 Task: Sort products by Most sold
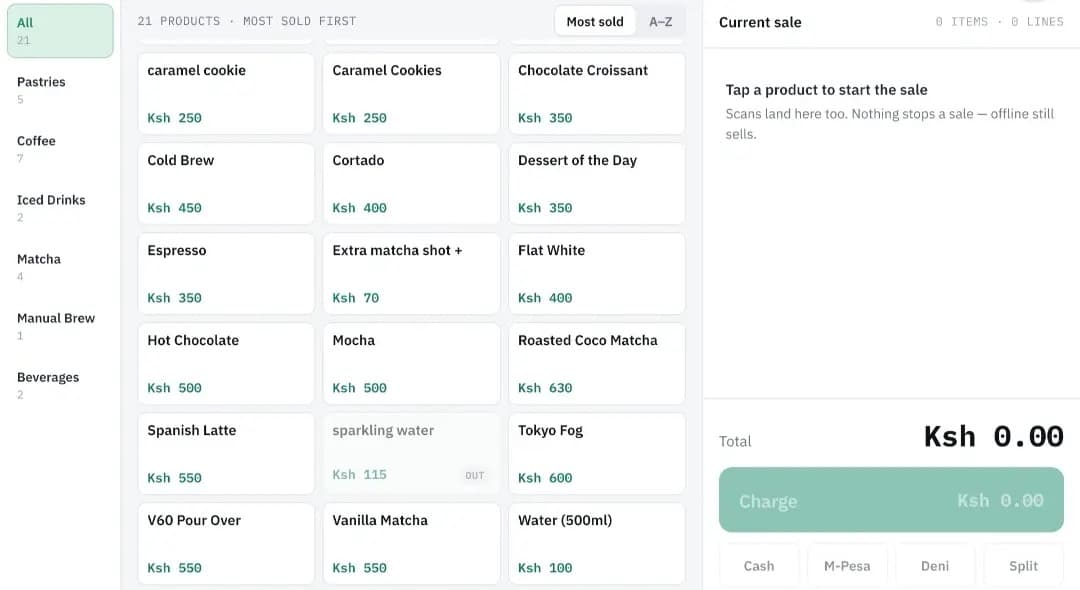tap(595, 22)
